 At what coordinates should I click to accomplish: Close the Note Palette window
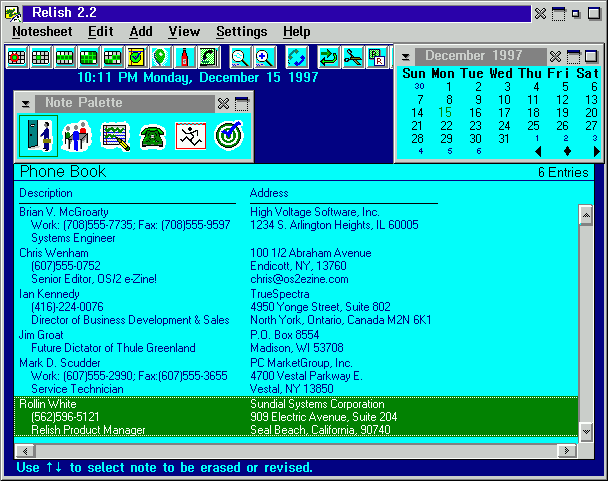coord(223,104)
